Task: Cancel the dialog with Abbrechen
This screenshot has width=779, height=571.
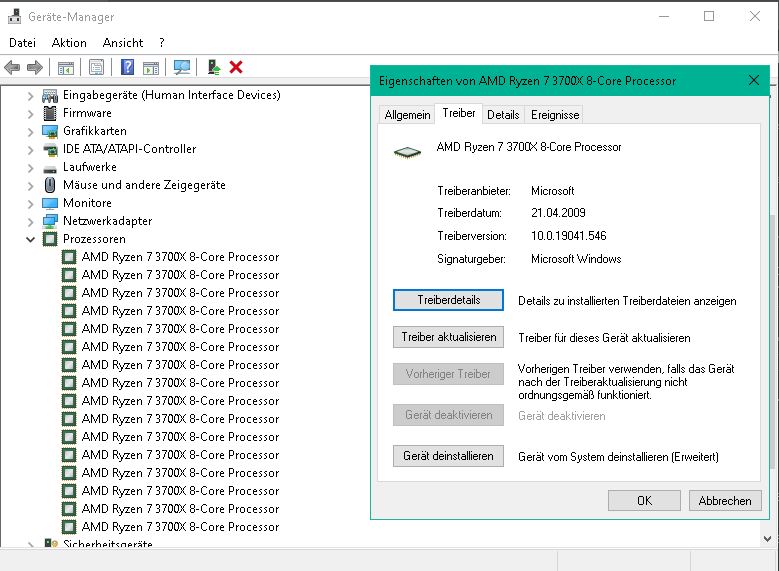Action: click(x=725, y=500)
